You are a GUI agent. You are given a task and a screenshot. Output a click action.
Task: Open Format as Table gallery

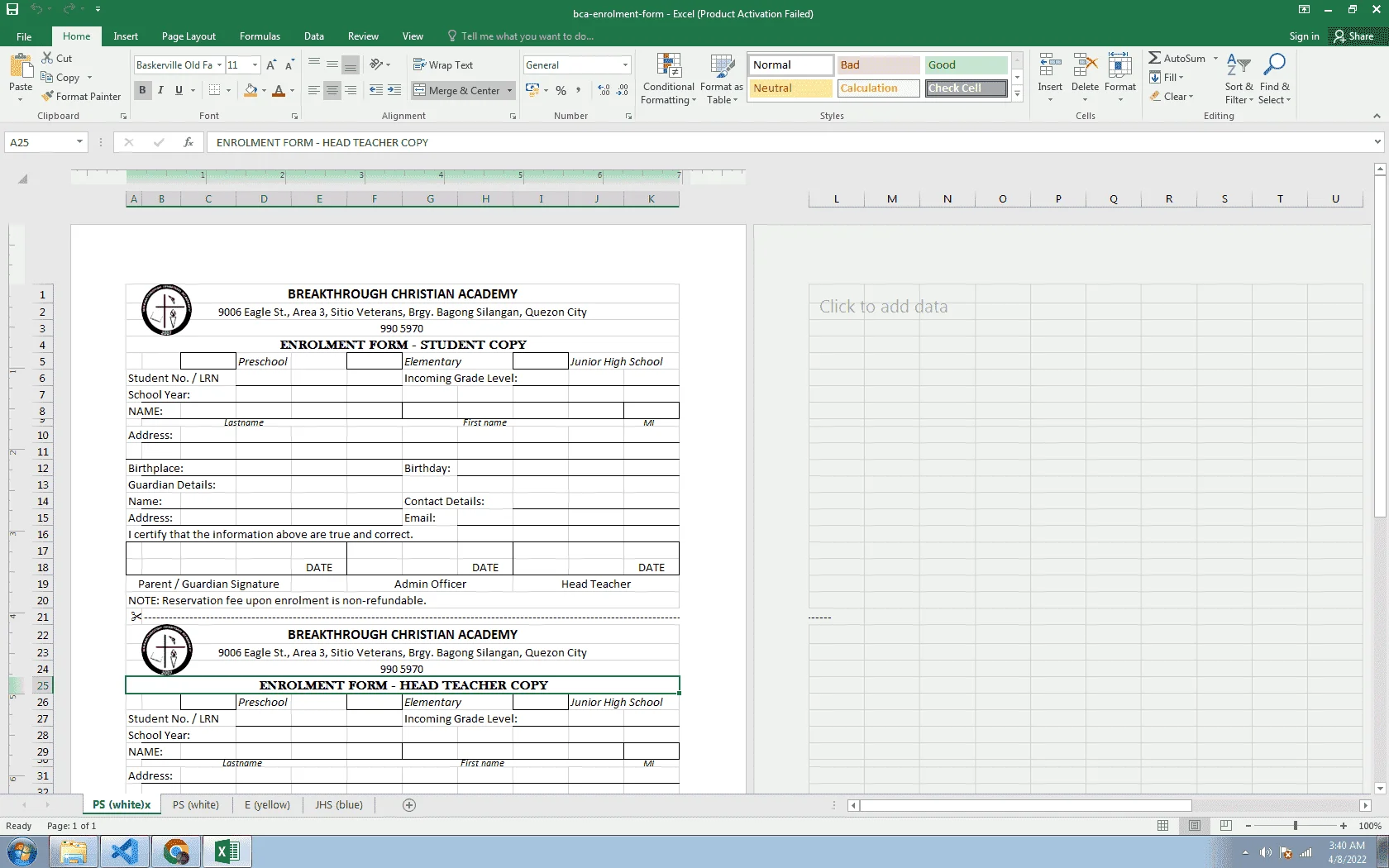(722, 79)
